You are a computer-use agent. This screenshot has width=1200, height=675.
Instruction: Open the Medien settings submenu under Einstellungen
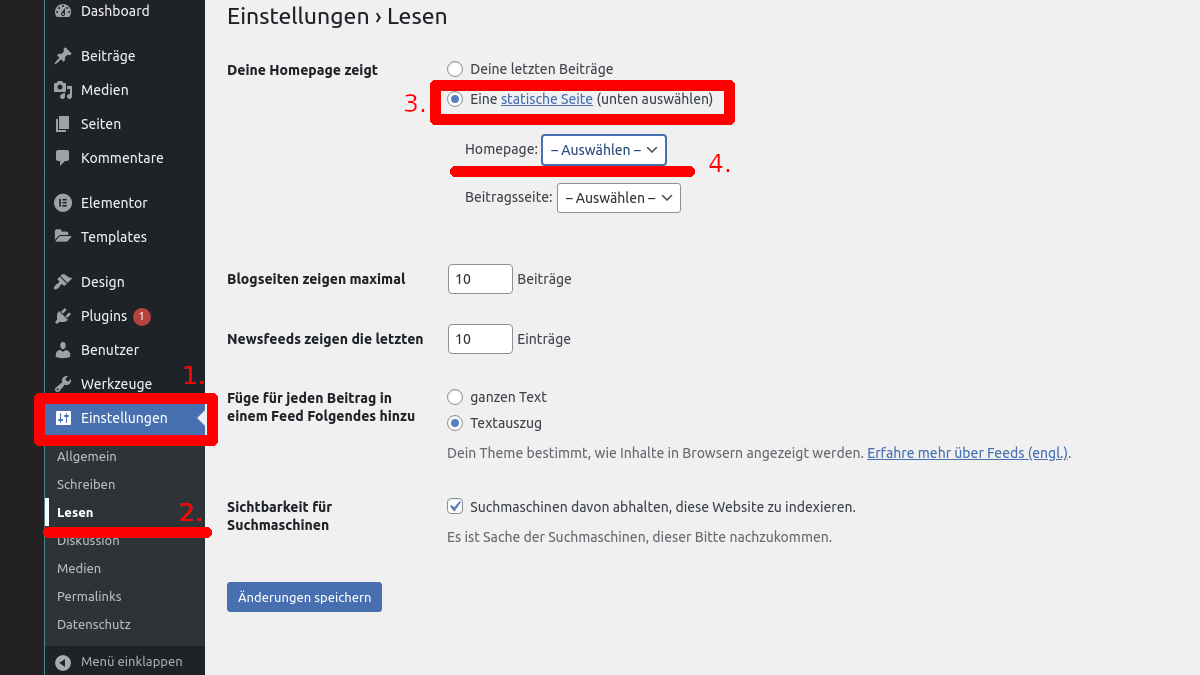pos(79,569)
